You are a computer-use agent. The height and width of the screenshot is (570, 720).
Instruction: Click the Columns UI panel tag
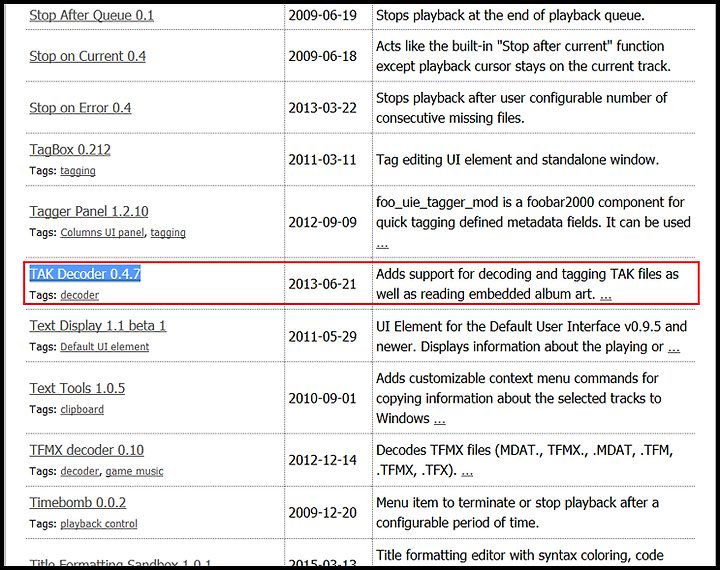(102, 232)
